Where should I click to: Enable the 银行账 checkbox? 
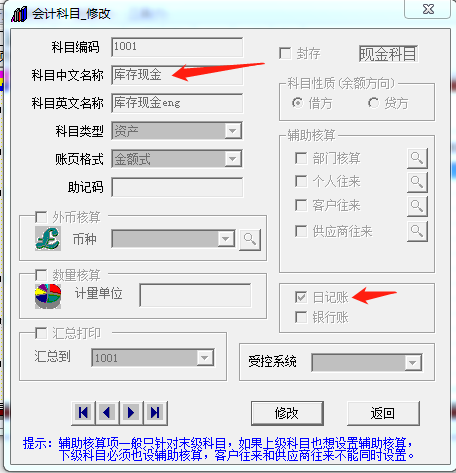pyautogui.click(x=301, y=317)
